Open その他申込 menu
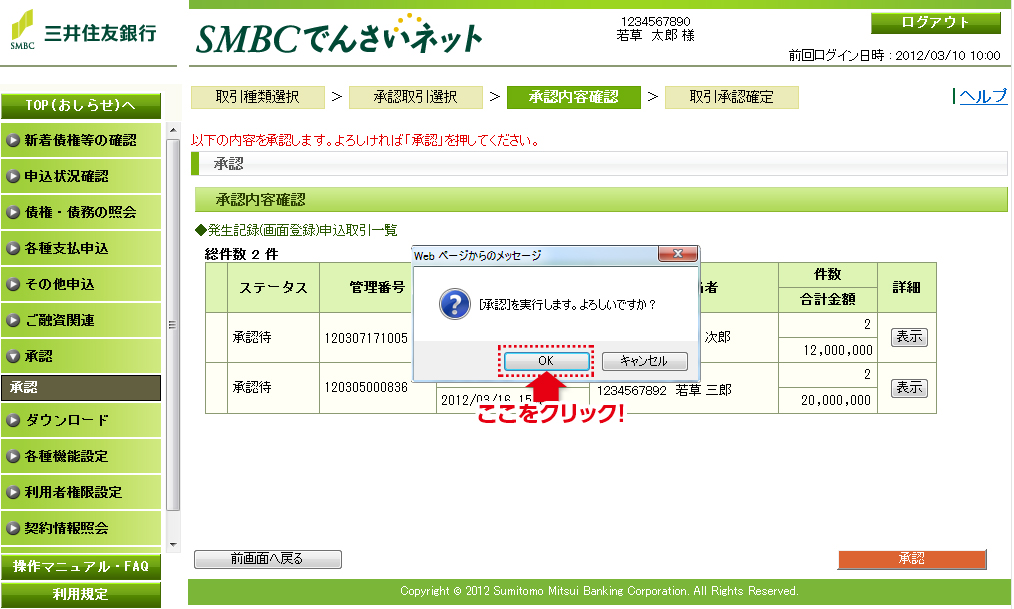This screenshot has height=609, width=1014. (81, 284)
